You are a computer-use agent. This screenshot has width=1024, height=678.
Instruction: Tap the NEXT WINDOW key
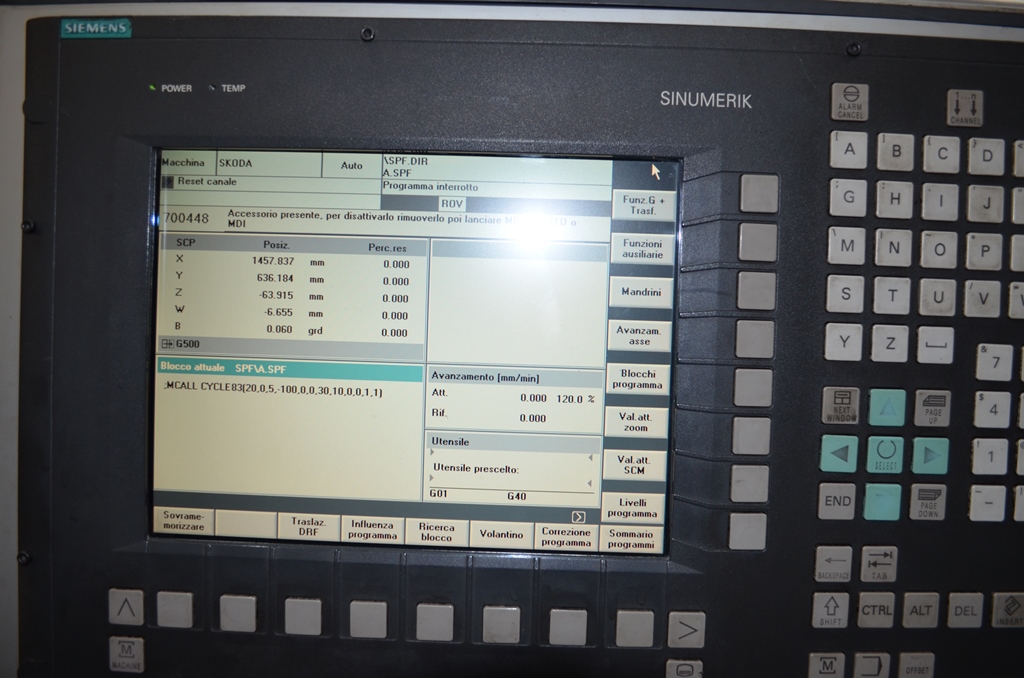pyautogui.click(x=841, y=406)
